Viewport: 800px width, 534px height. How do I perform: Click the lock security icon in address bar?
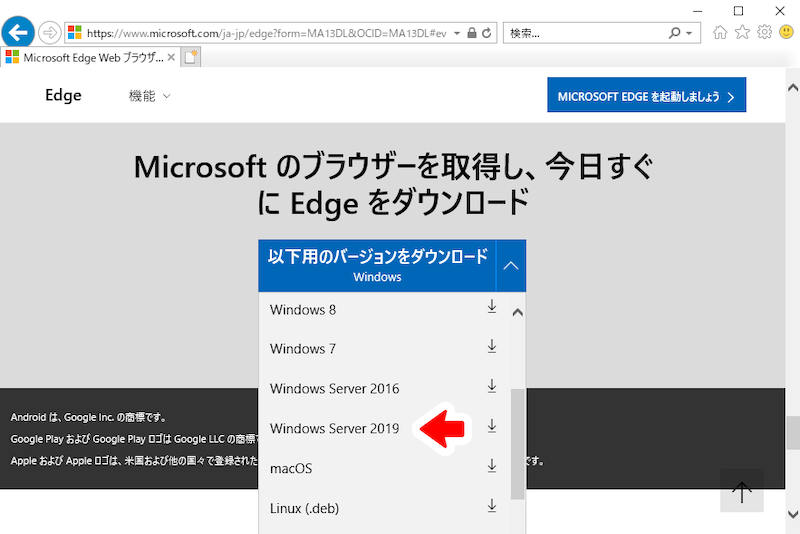tap(472, 33)
